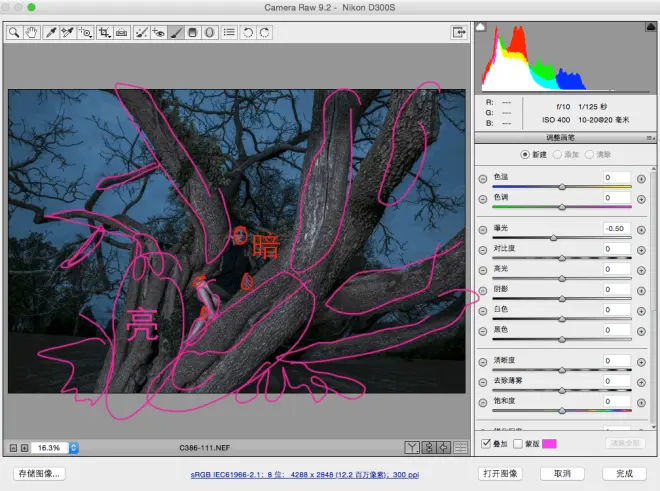The width and height of the screenshot is (660, 491).
Task: Copy current settings to before icon
Action: coord(444,447)
